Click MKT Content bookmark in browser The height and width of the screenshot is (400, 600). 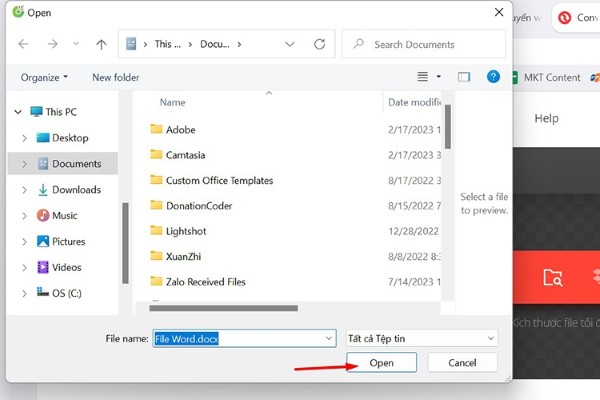pyautogui.click(x=552, y=78)
